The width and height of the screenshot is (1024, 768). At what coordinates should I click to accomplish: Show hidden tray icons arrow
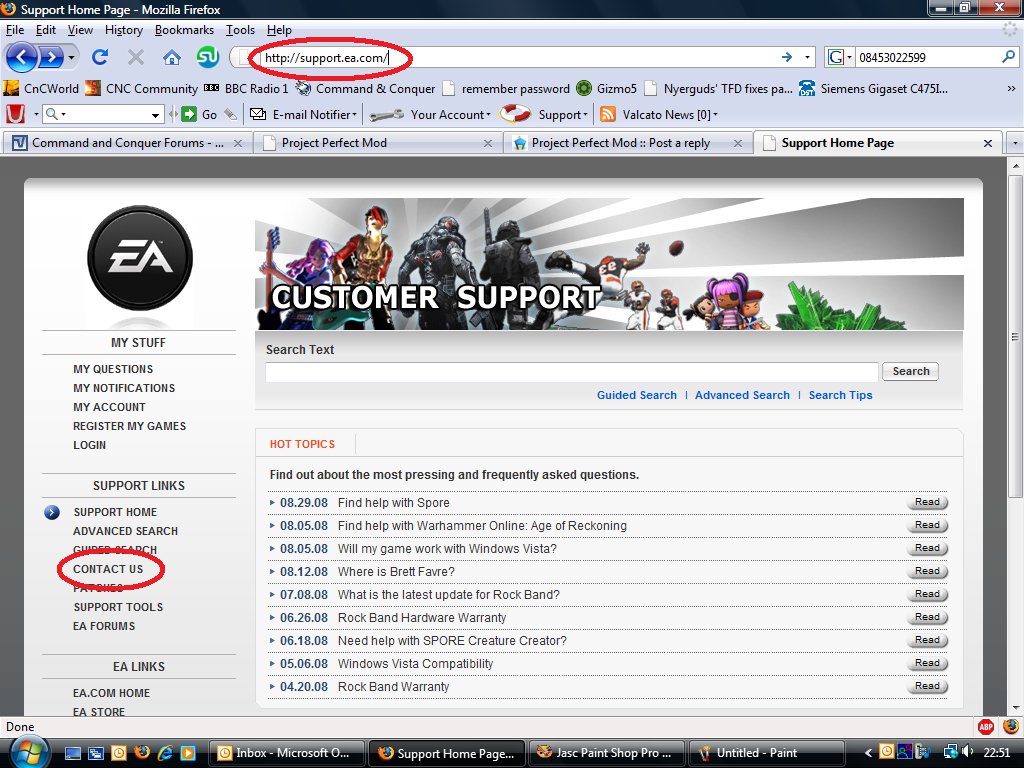tap(868, 753)
